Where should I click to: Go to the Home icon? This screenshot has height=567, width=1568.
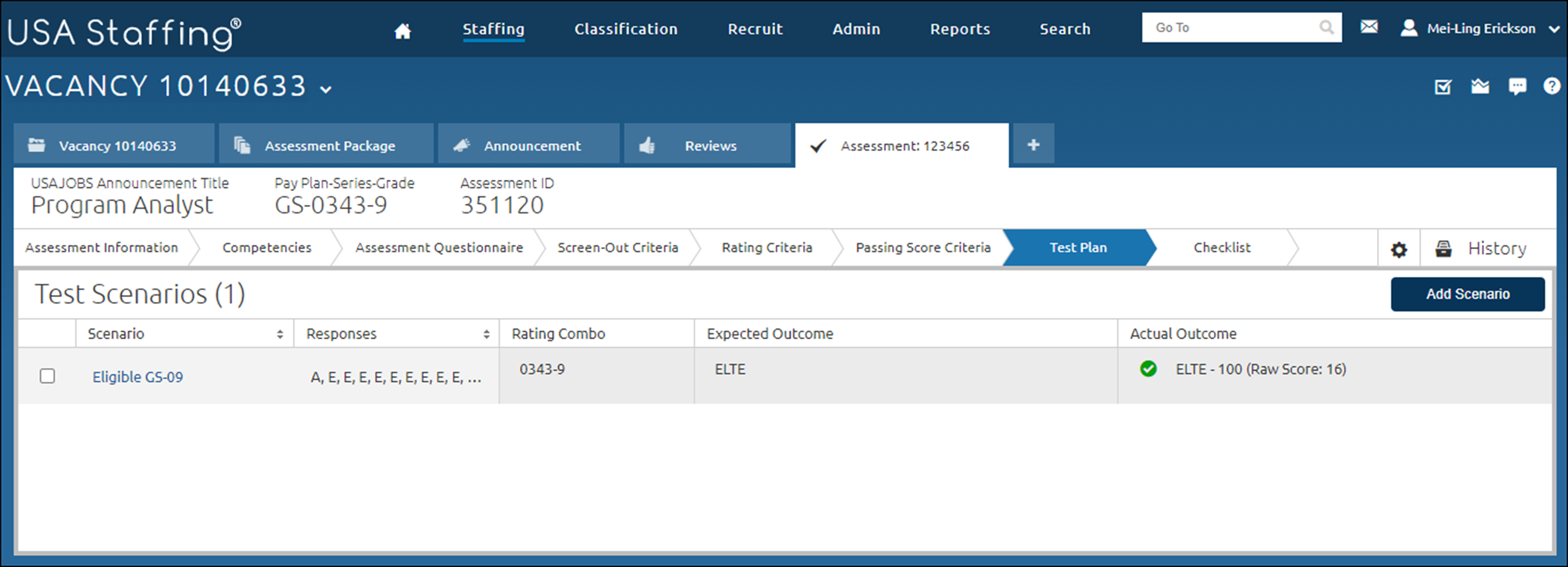(x=403, y=30)
